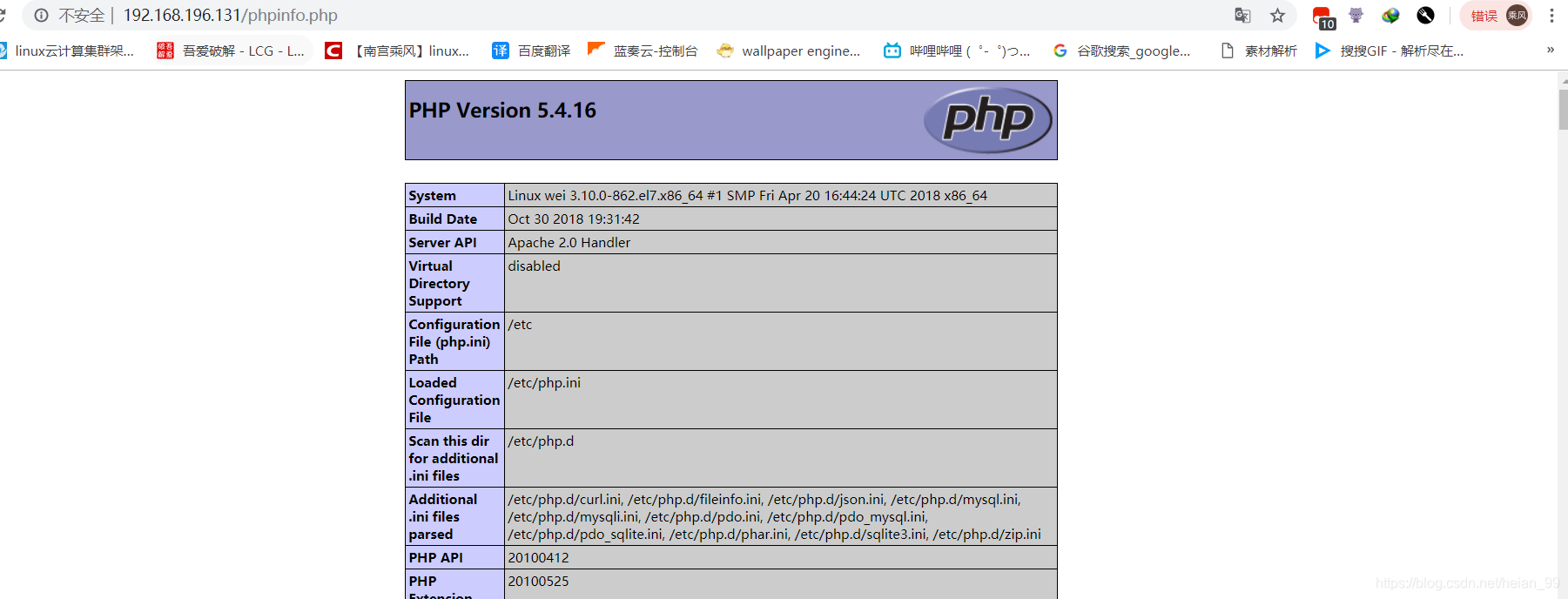Open the 【南宫乘风】linux bookmark
This screenshot has width=1568, height=599.
[397, 50]
